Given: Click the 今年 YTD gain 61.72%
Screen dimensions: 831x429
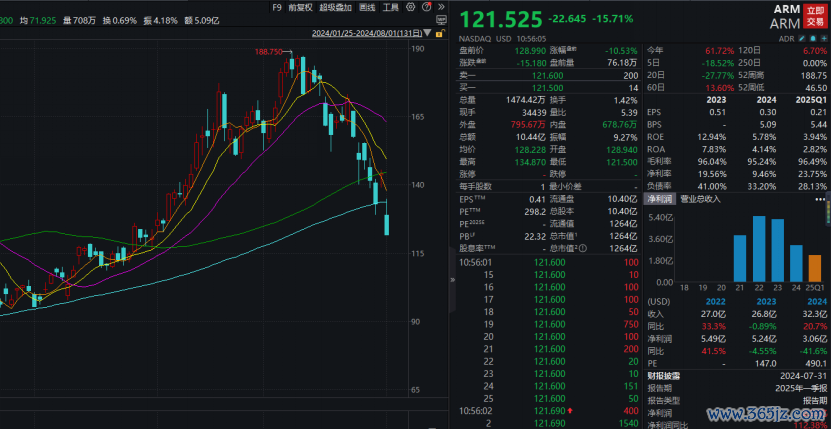Looking at the screenshot, I should pos(720,51).
